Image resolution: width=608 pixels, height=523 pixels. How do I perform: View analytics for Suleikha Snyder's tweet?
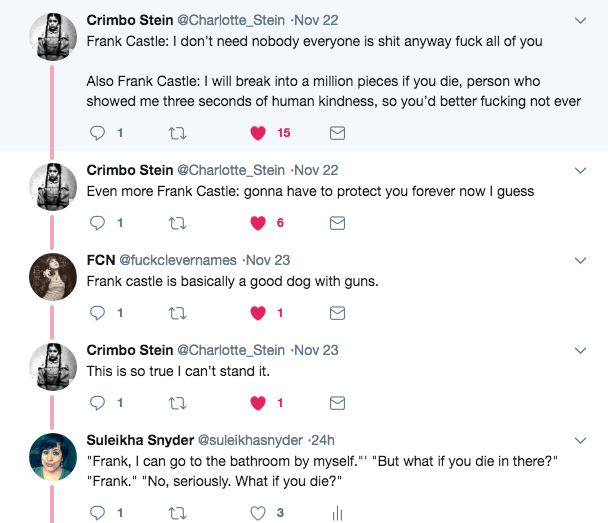tap(337, 513)
